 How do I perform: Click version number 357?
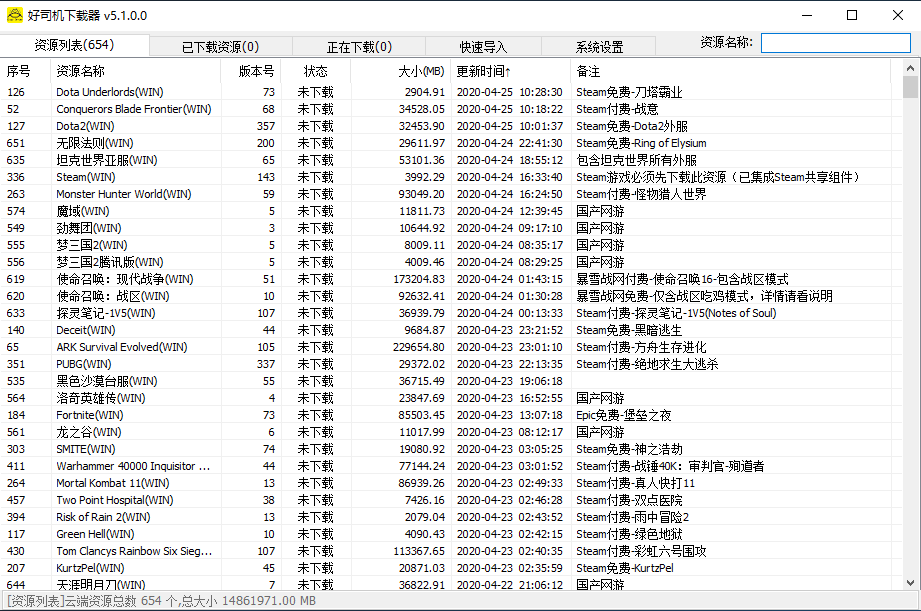tap(265, 126)
